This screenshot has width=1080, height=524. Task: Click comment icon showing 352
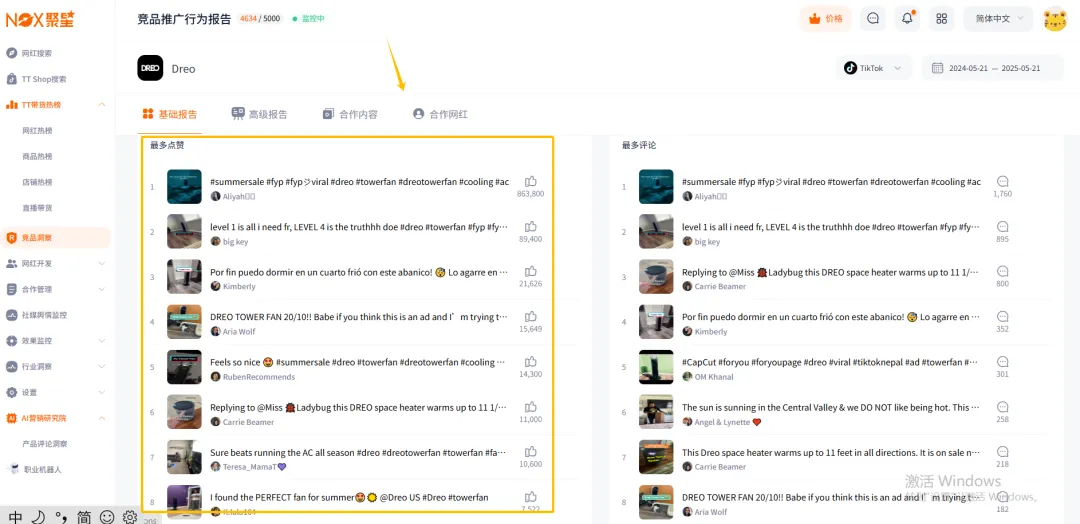[x=1002, y=317]
